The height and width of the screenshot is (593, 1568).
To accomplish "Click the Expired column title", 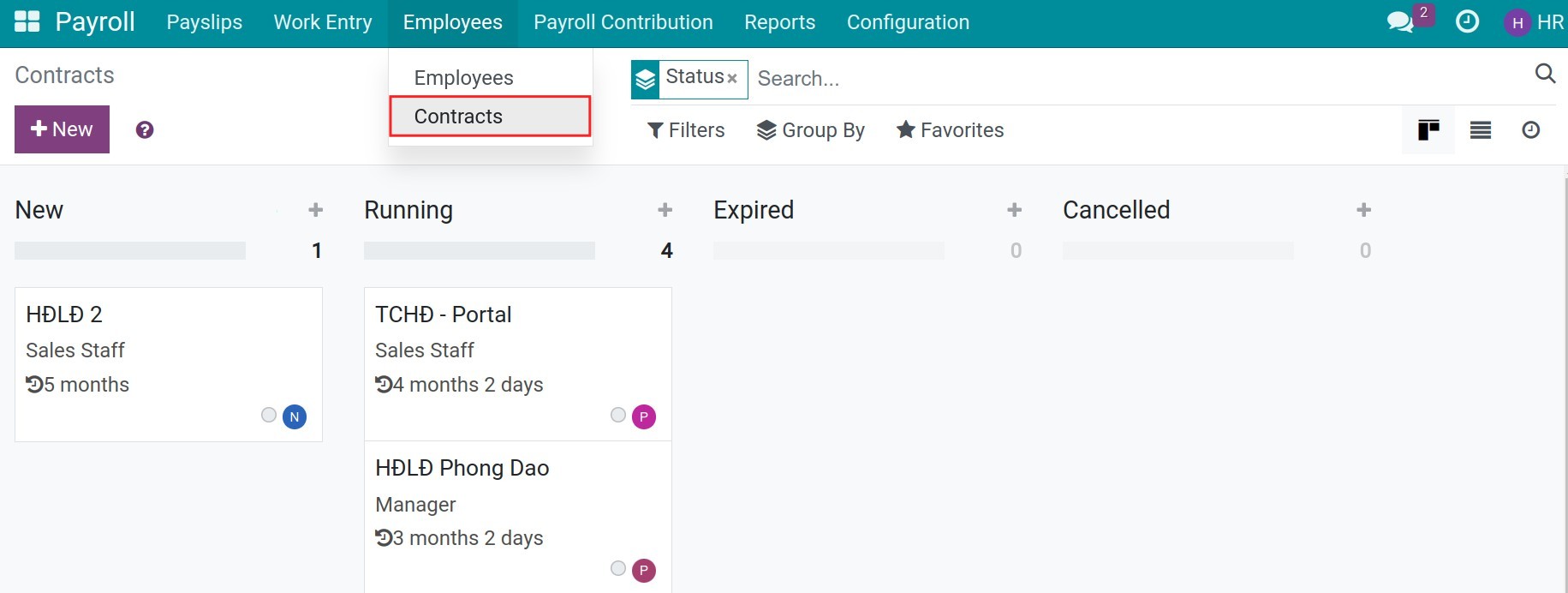I will pos(754,210).
